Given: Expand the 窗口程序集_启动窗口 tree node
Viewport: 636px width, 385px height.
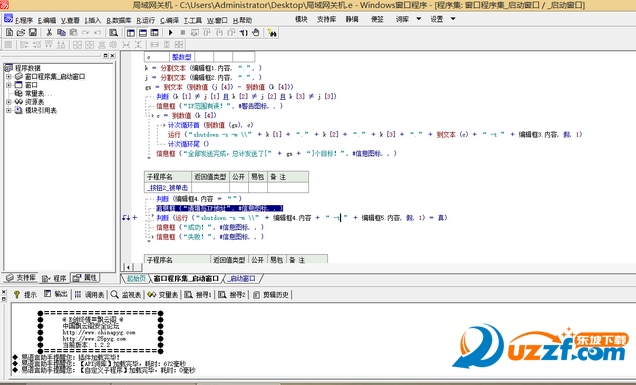Looking at the screenshot, I should 9,76.
